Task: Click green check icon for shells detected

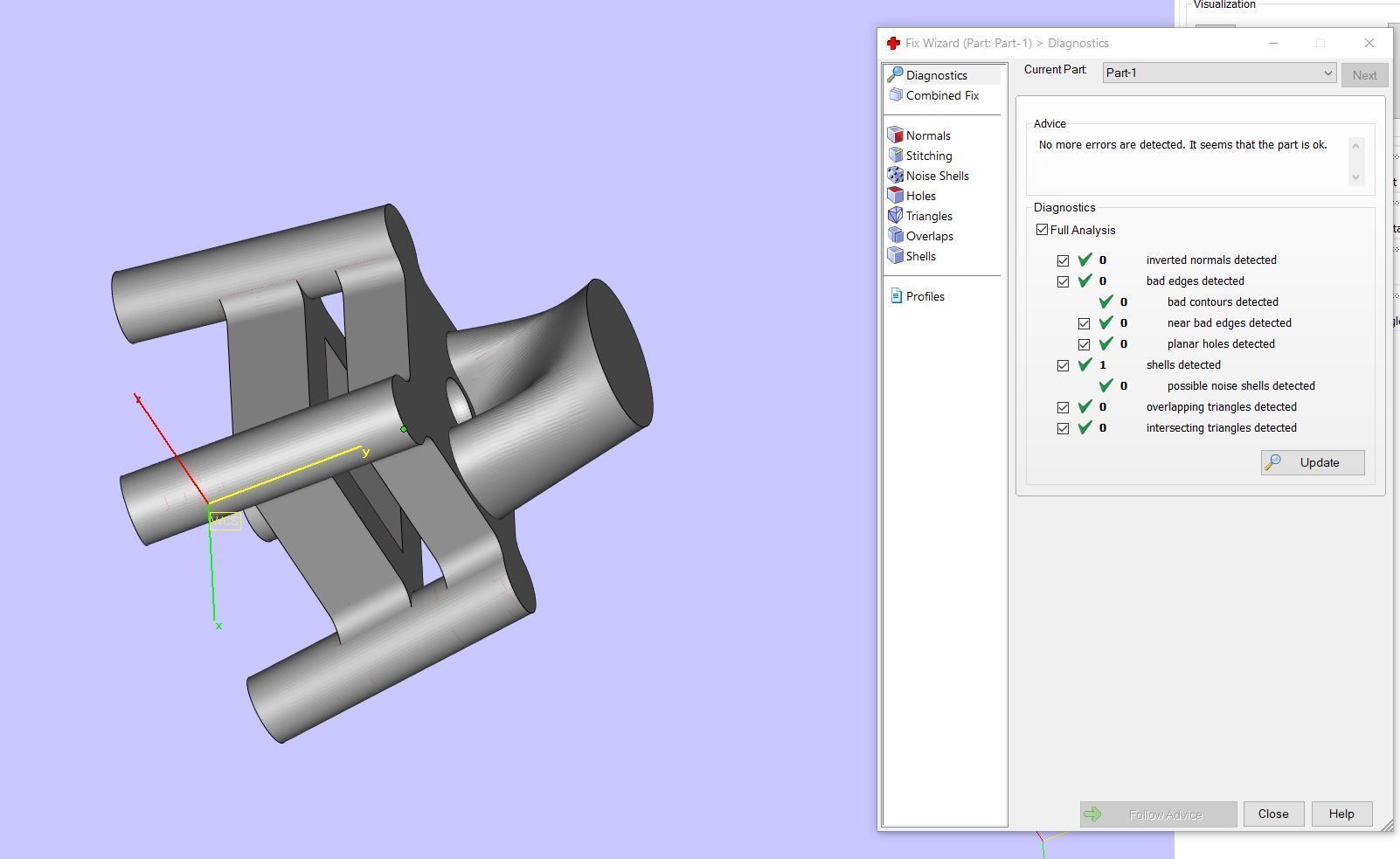Action: pyautogui.click(x=1085, y=364)
